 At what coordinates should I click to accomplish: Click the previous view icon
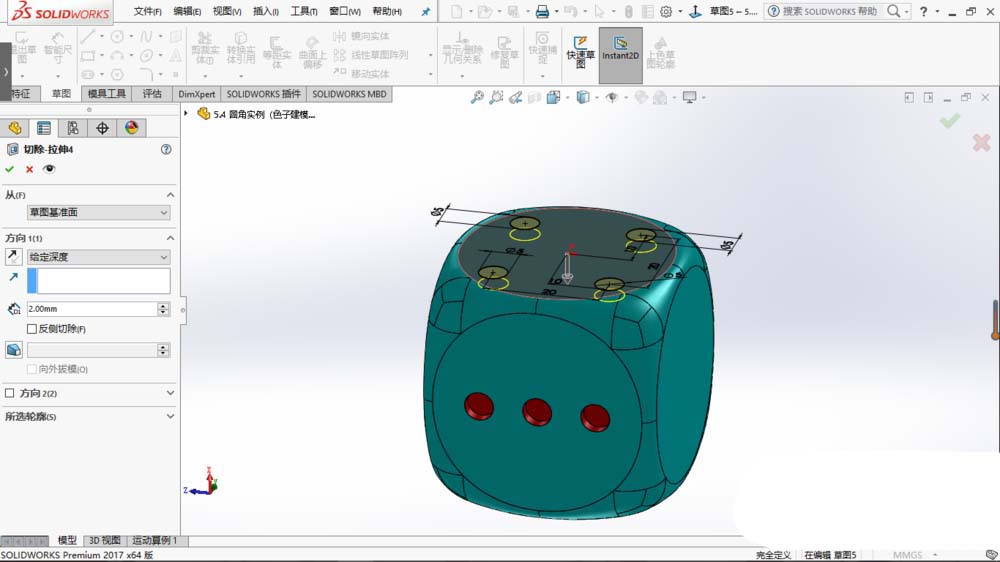(515, 98)
